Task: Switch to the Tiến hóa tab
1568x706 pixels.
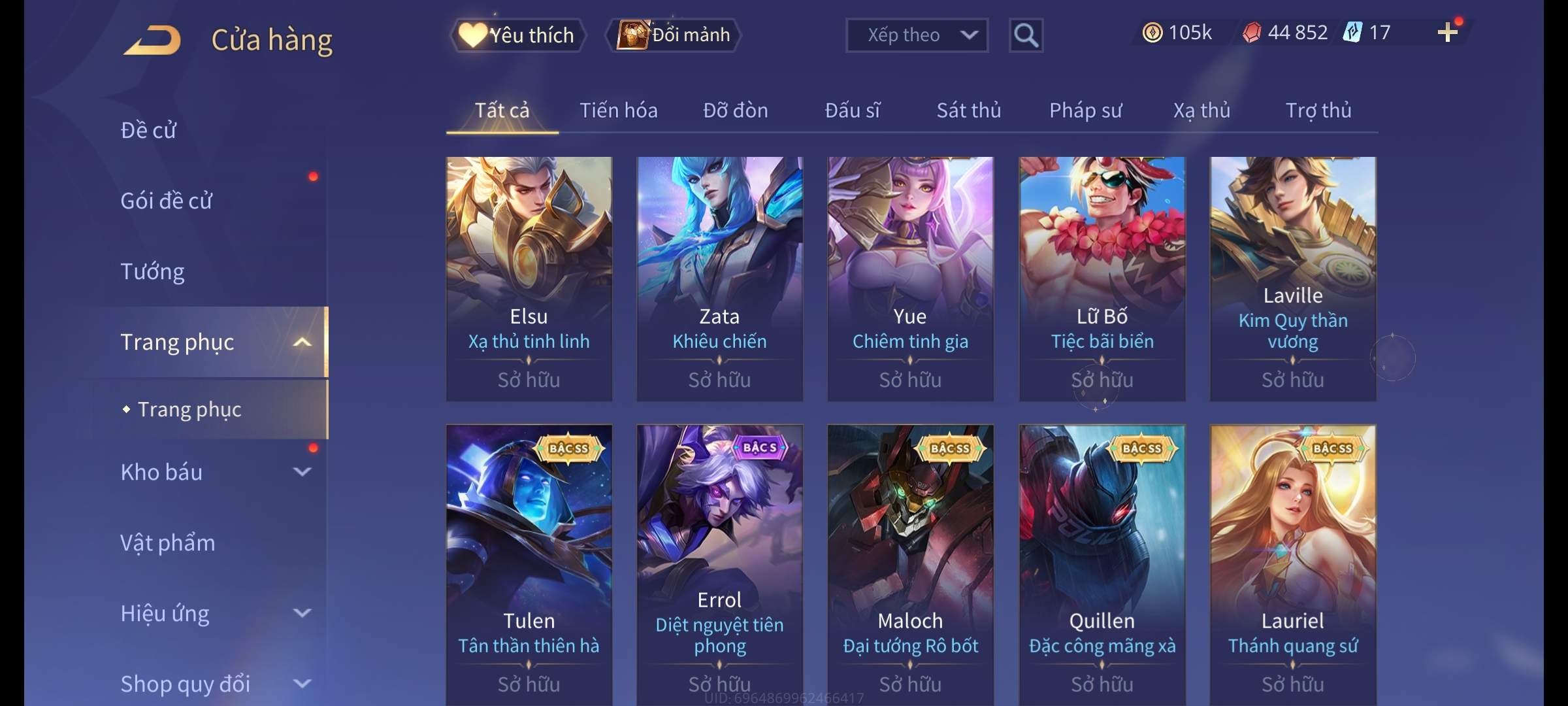Action: coord(619,110)
